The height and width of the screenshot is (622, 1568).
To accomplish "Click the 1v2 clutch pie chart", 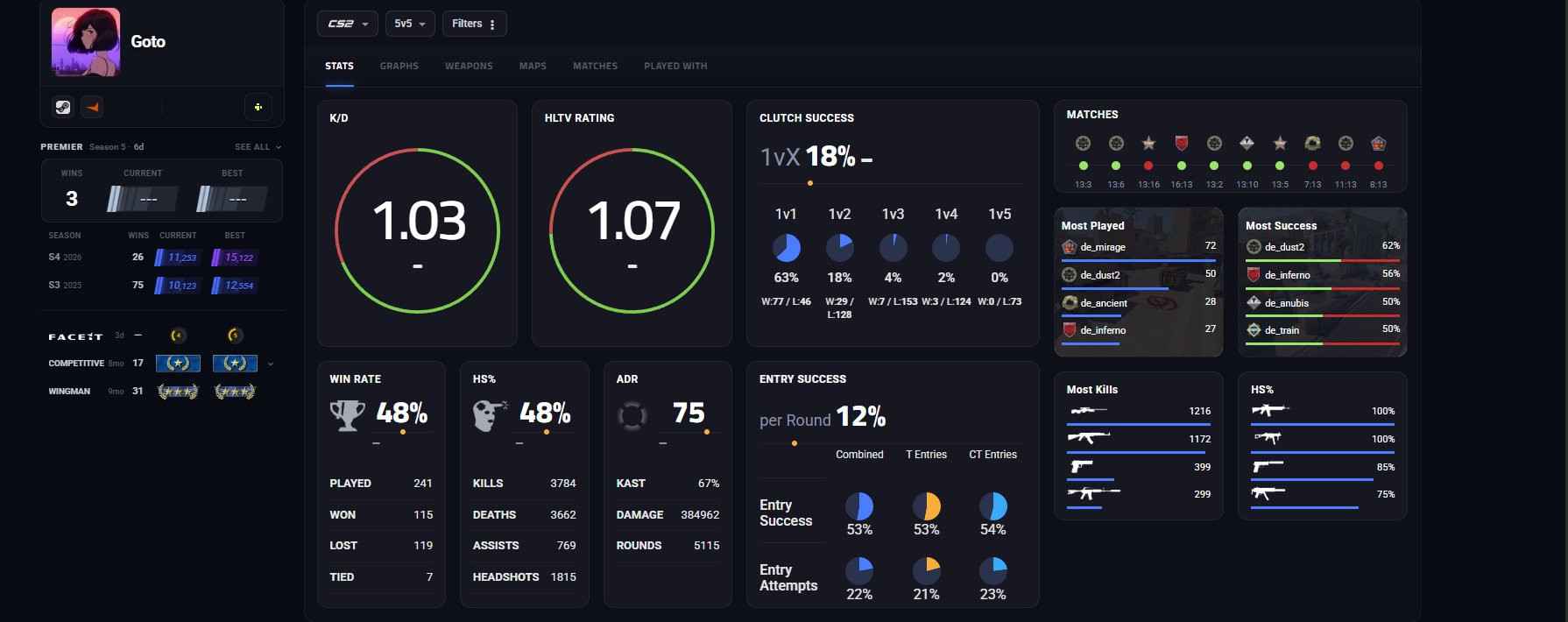I will point(839,248).
